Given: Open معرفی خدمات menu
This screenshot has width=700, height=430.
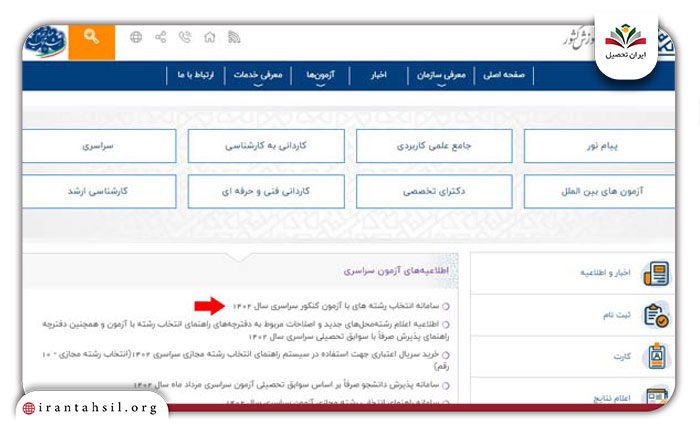Looking at the screenshot, I should click(x=258, y=75).
